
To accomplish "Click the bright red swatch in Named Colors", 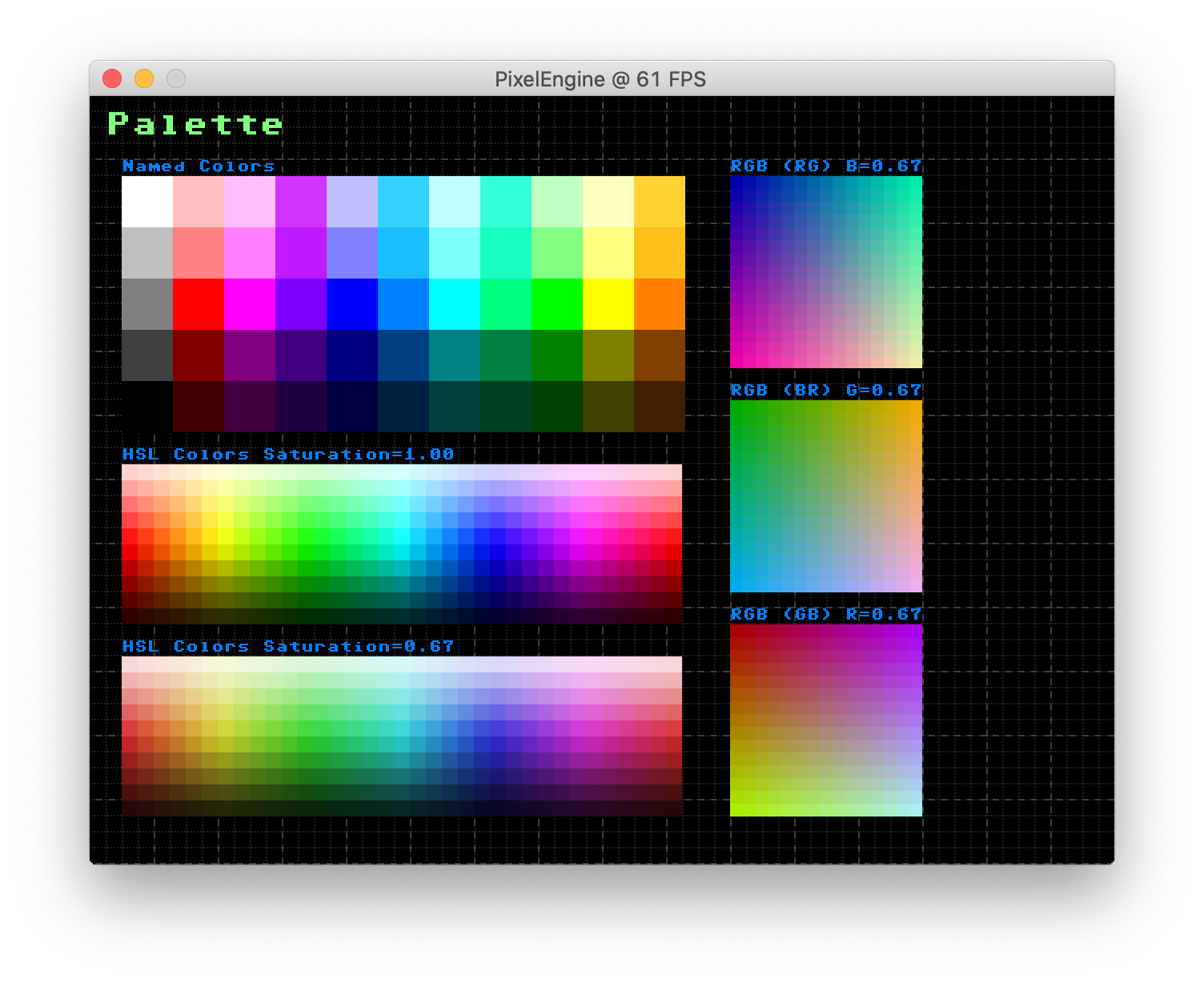I will [x=198, y=304].
